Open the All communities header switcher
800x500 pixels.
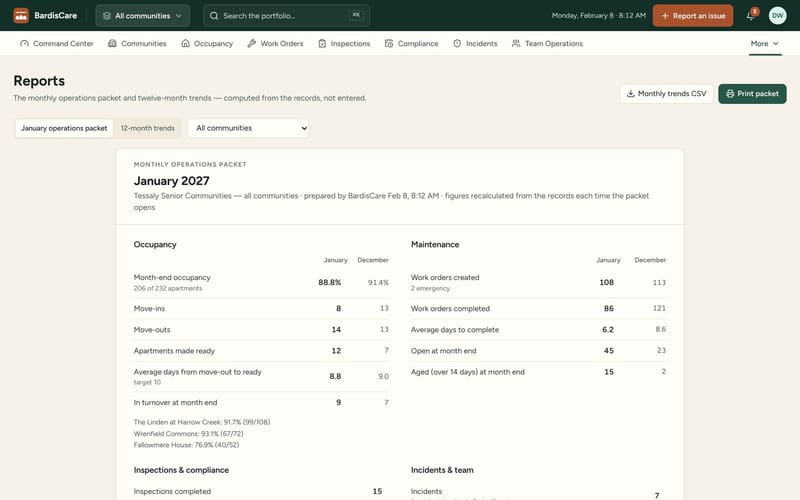[x=142, y=16]
